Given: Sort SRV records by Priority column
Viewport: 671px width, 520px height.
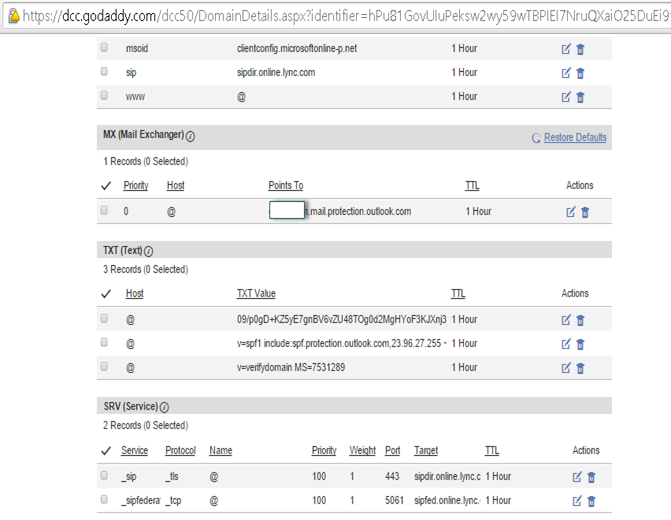Looking at the screenshot, I should click(x=324, y=450).
